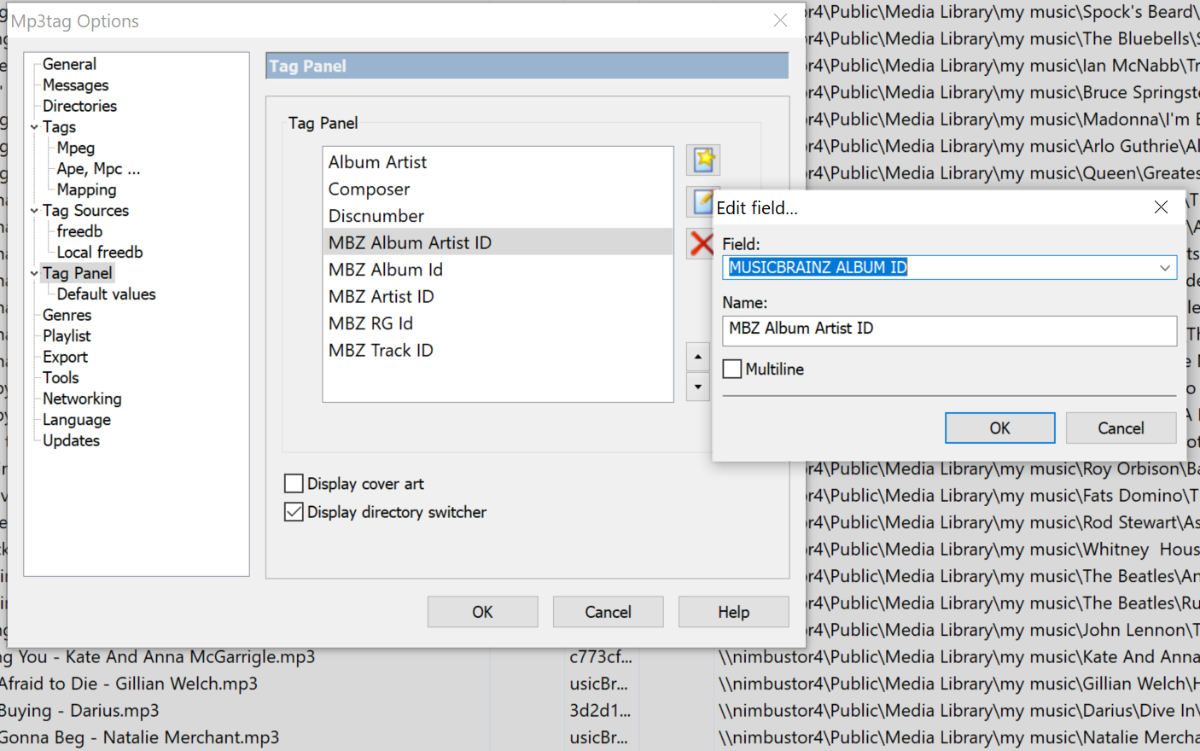Select Genres in the options tree
Viewport: 1200px width, 751px height.
(x=66, y=315)
